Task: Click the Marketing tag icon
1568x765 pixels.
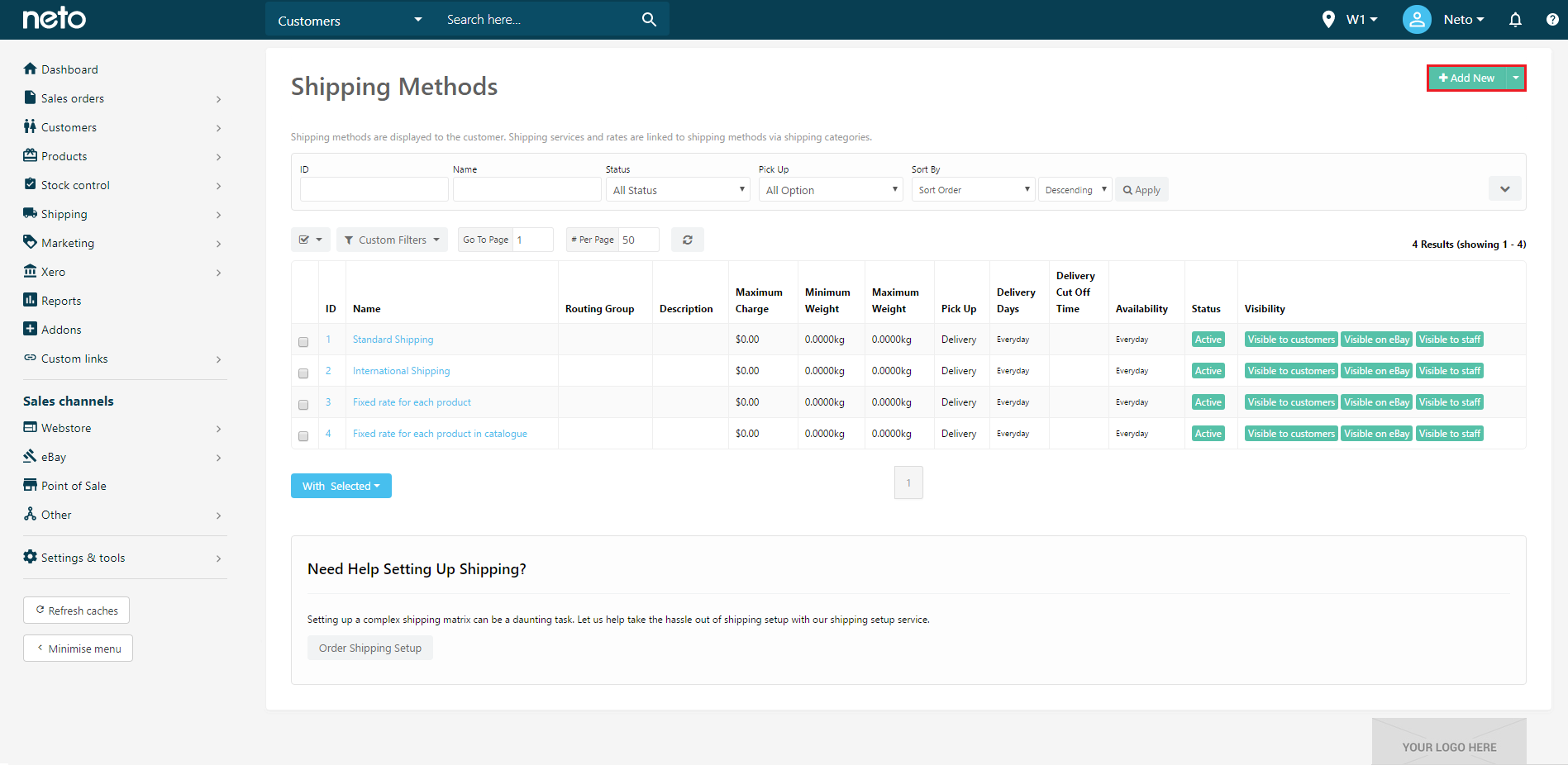Action: [31, 242]
